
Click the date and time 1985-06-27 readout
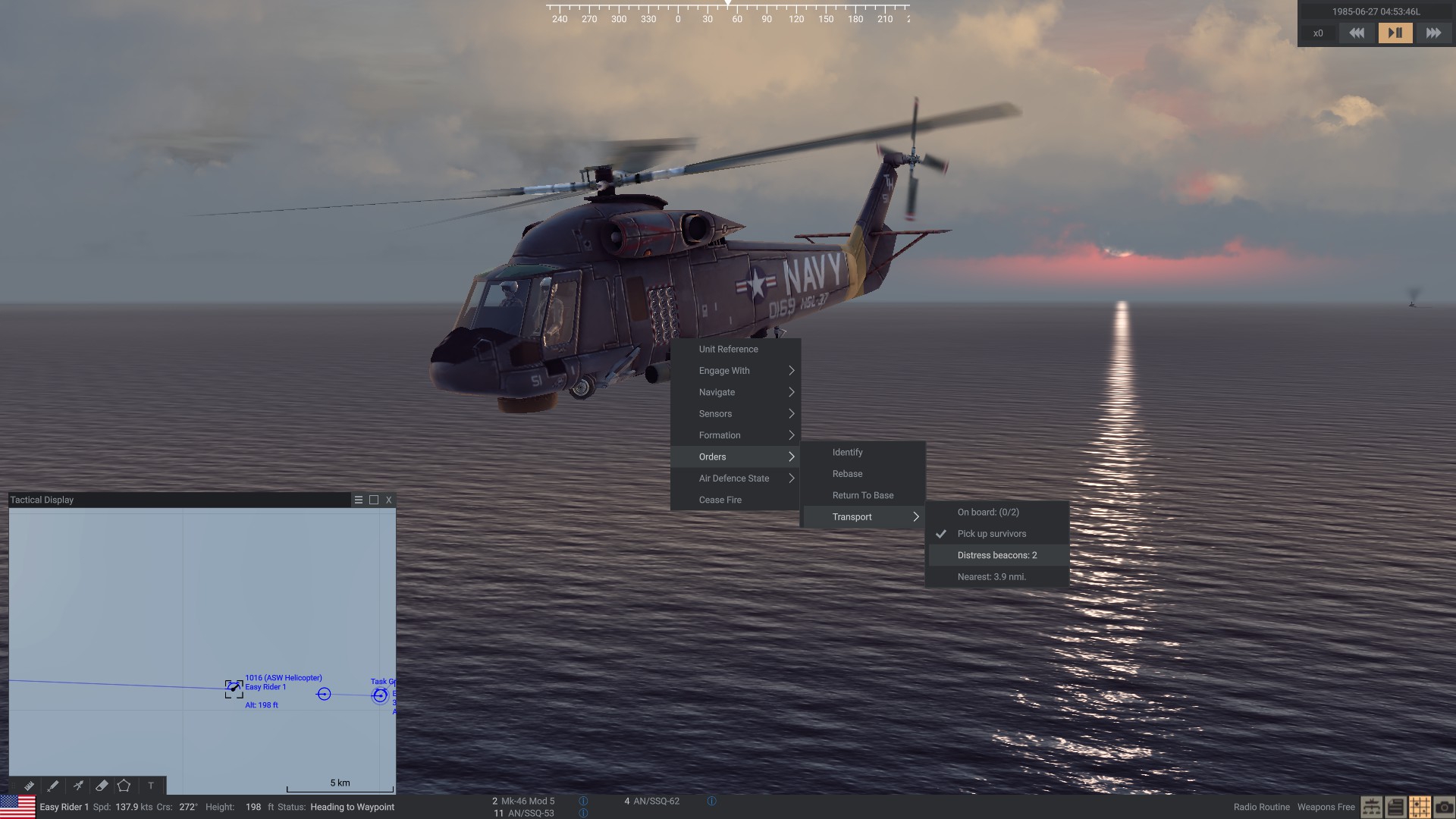click(x=1376, y=11)
